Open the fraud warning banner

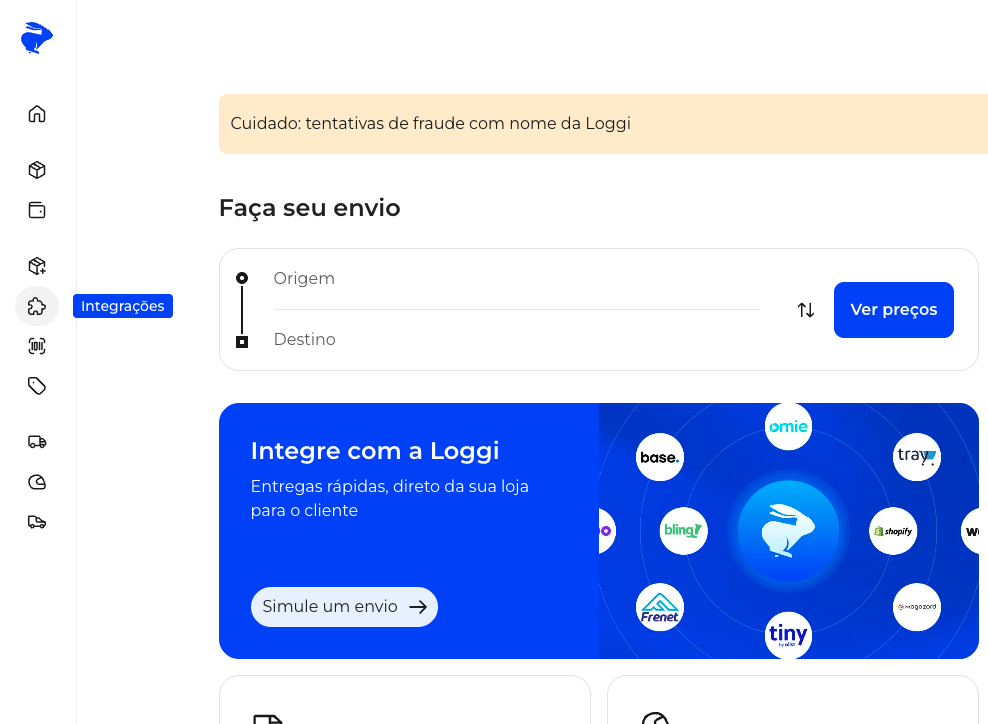tap(603, 124)
